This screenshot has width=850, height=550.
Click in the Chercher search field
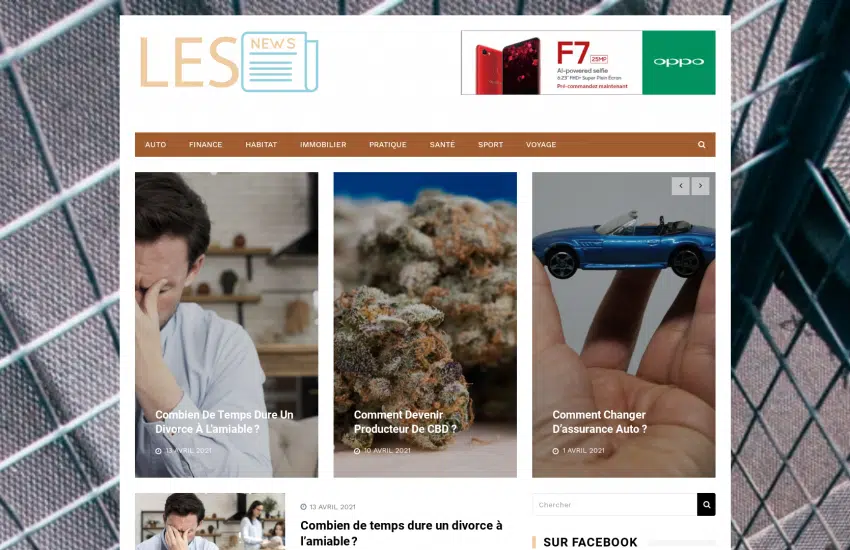click(615, 504)
